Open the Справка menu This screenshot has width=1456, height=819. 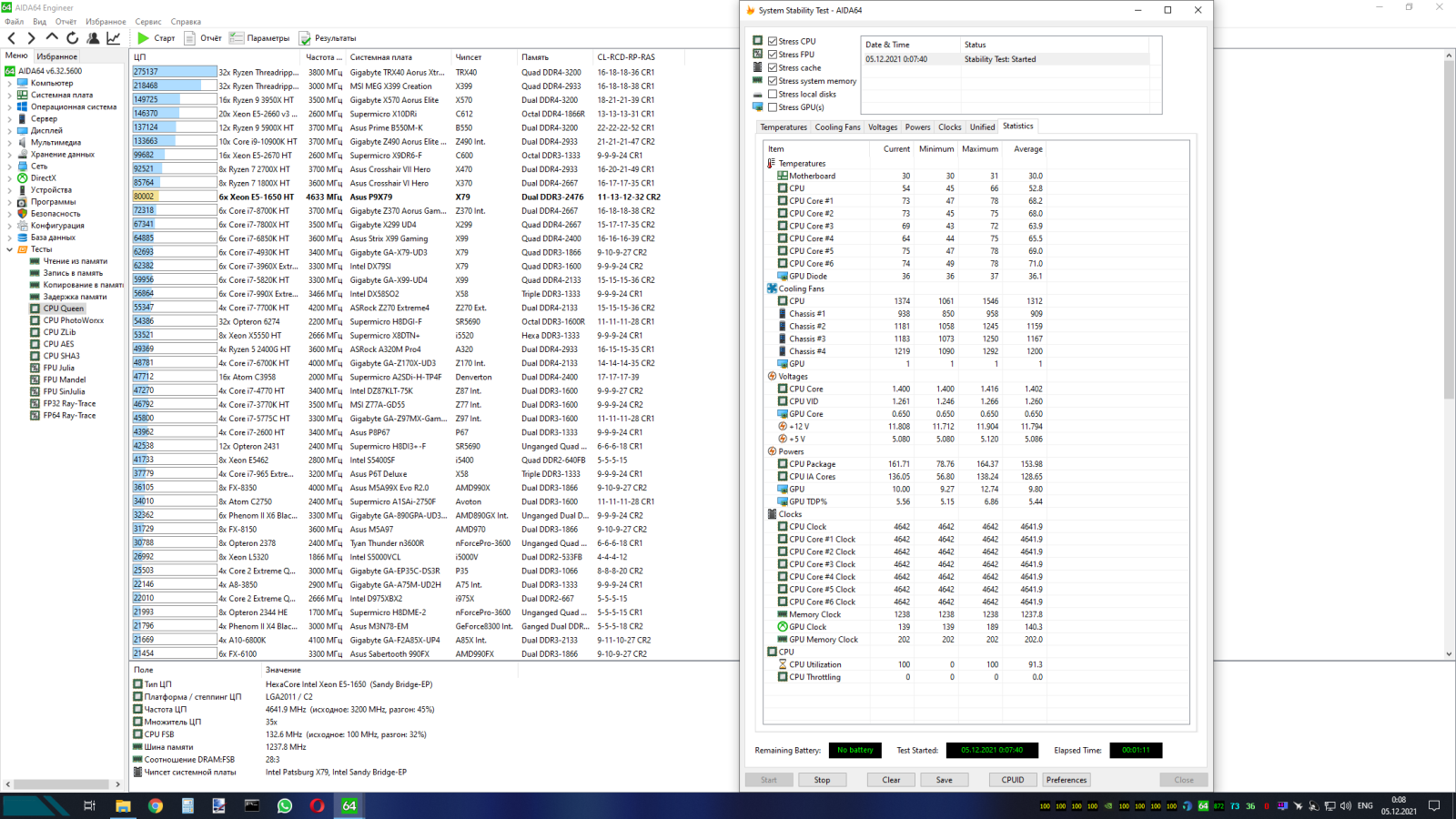coord(186,22)
